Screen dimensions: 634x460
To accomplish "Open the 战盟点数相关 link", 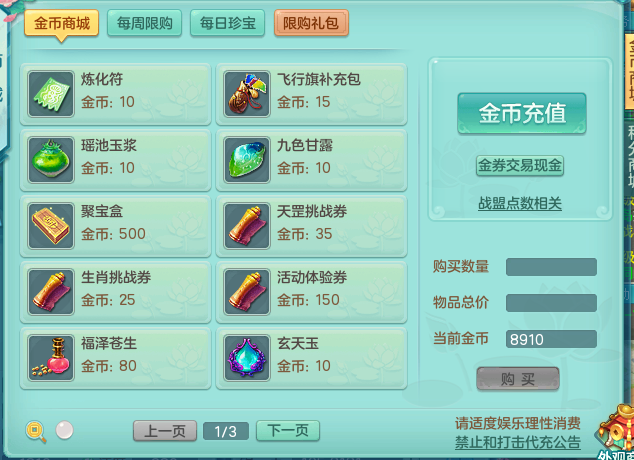I will tap(520, 203).
